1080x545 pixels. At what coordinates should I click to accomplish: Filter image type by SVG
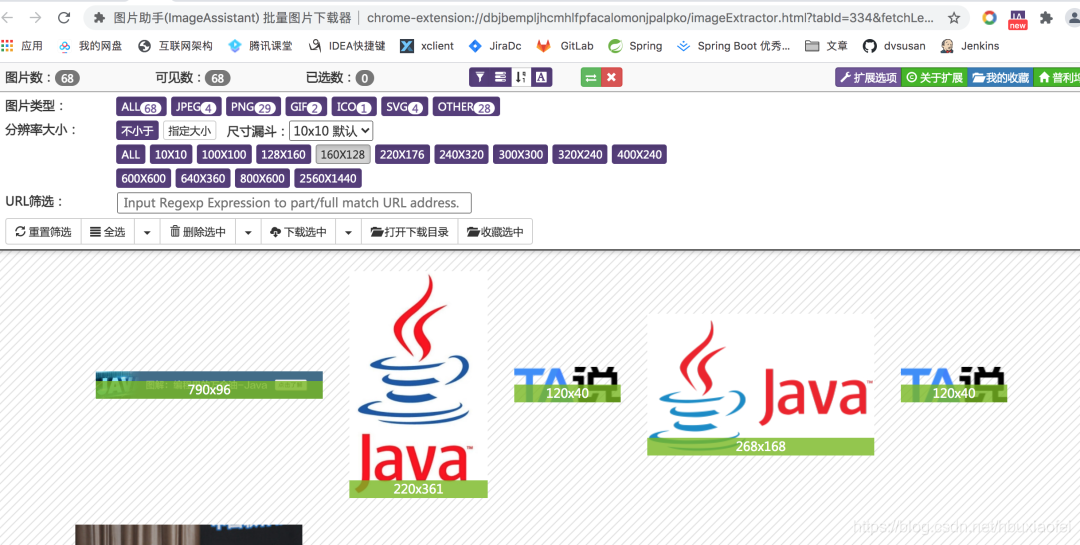click(404, 107)
